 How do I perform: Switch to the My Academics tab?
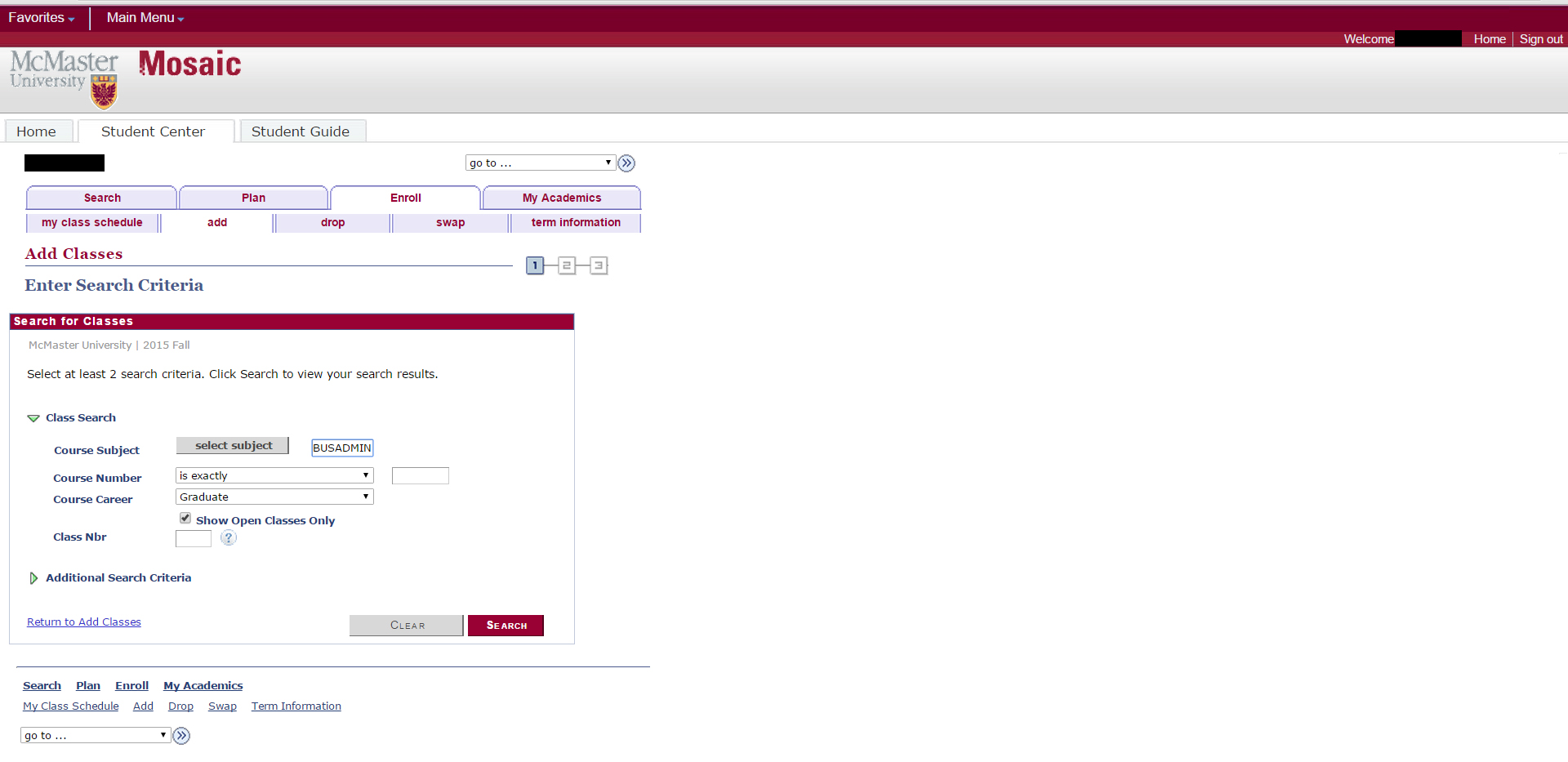click(x=561, y=198)
